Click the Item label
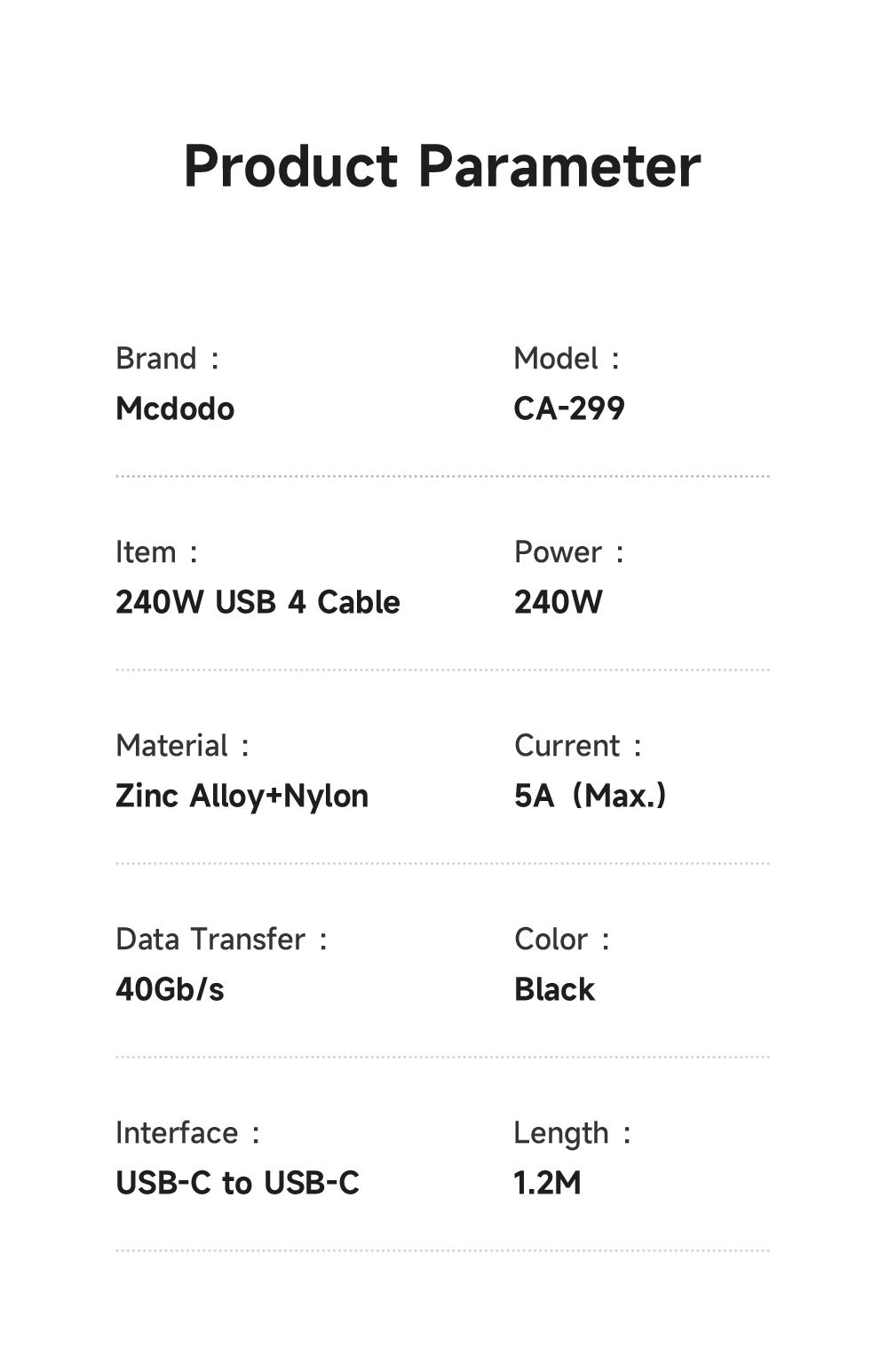 click(147, 552)
